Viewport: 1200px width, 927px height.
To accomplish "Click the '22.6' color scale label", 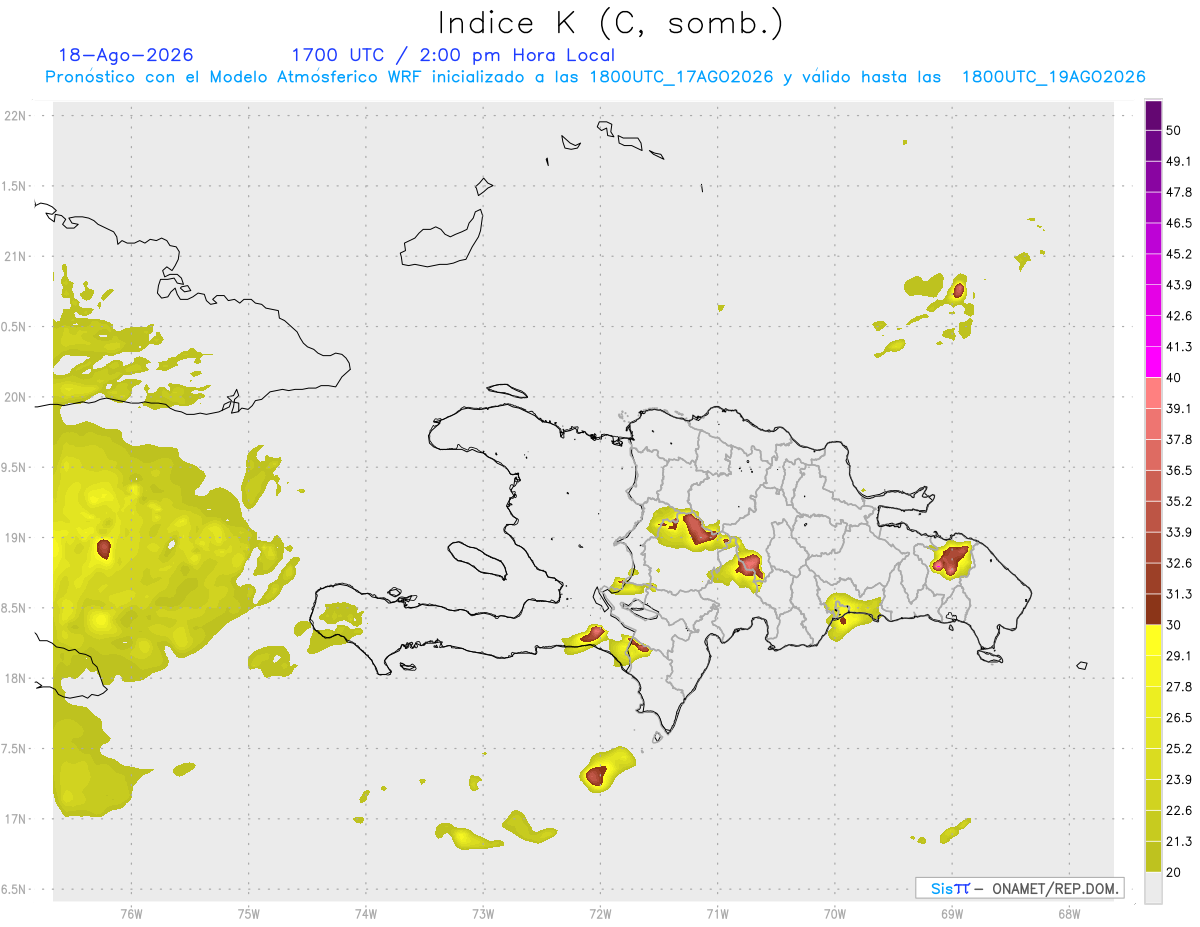I will click(1179, 811).
